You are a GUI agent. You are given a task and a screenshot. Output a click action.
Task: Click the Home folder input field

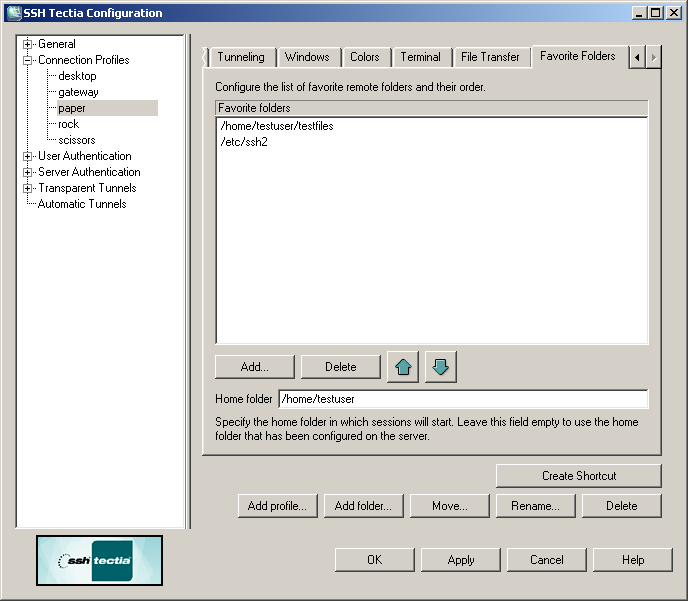coord(463,399)
